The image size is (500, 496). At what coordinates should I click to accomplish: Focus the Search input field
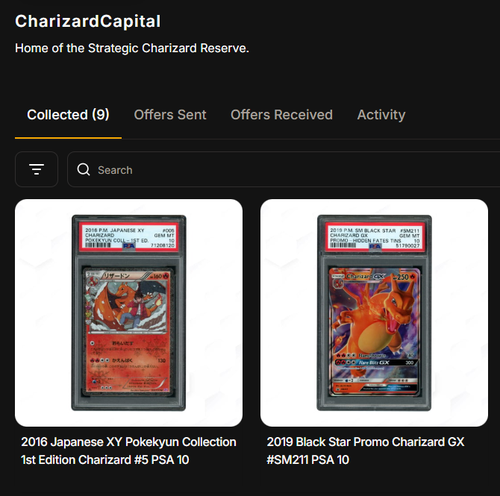283,170
